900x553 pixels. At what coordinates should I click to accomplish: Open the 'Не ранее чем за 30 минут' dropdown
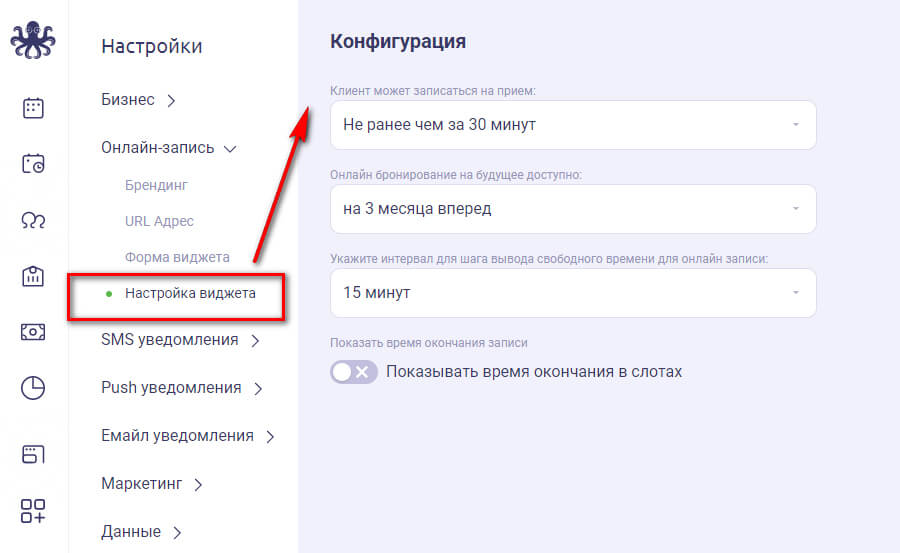pos(573,125)
